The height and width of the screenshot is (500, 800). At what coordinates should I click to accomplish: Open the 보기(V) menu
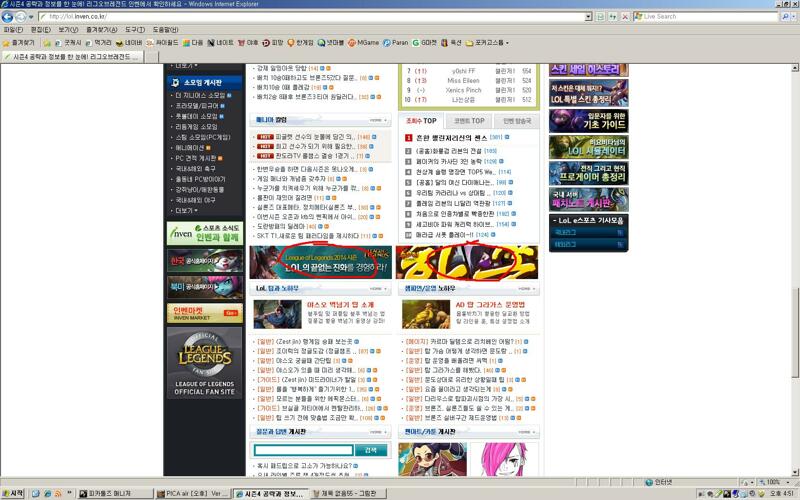(x=68, y=30)
